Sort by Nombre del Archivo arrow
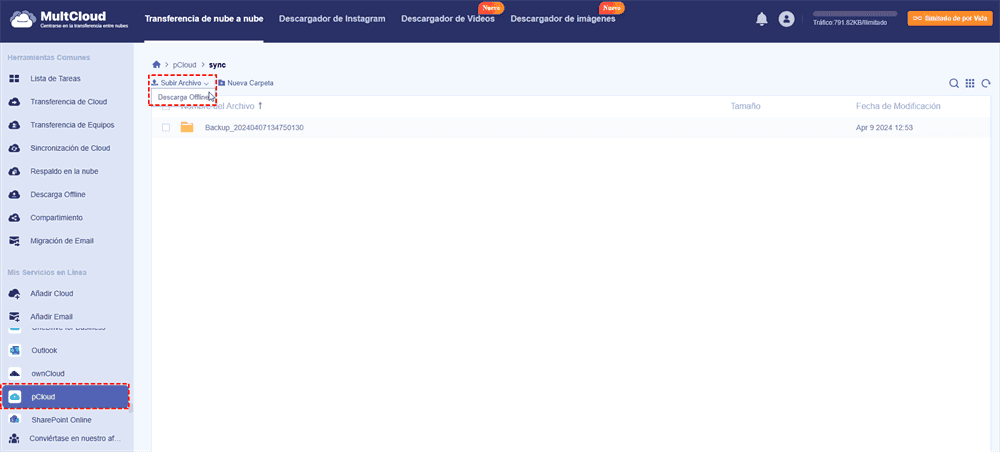 point(260,106)
